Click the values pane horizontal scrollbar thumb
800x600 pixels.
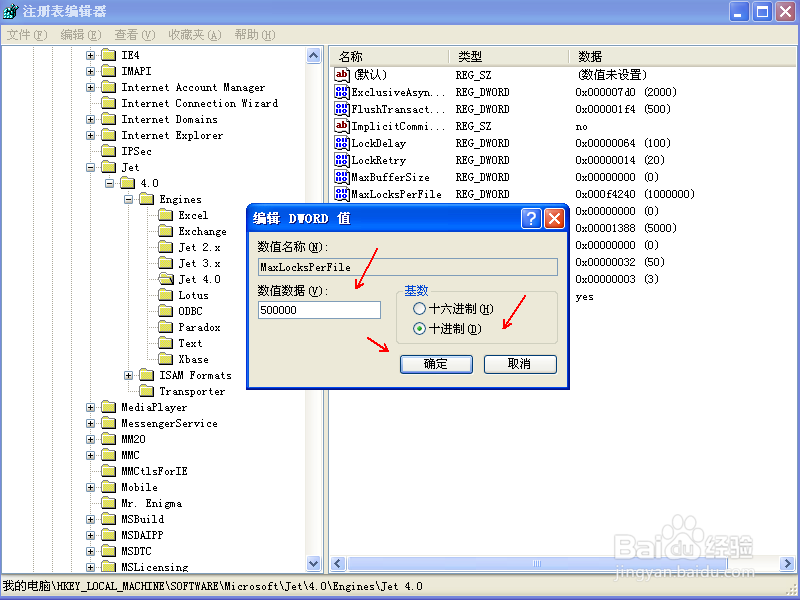tap(537, 564)
